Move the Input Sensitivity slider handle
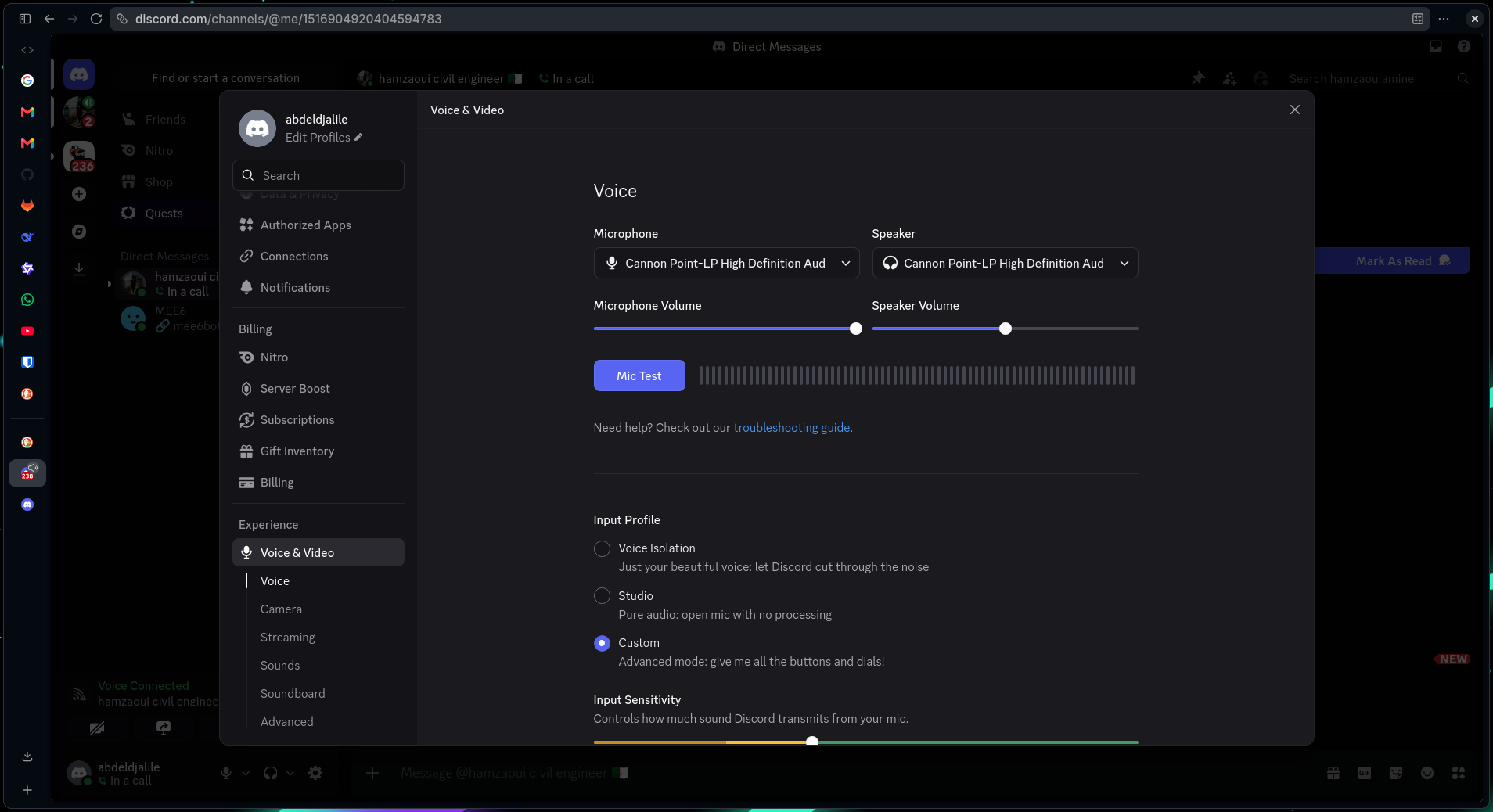 tap(812, 741)
